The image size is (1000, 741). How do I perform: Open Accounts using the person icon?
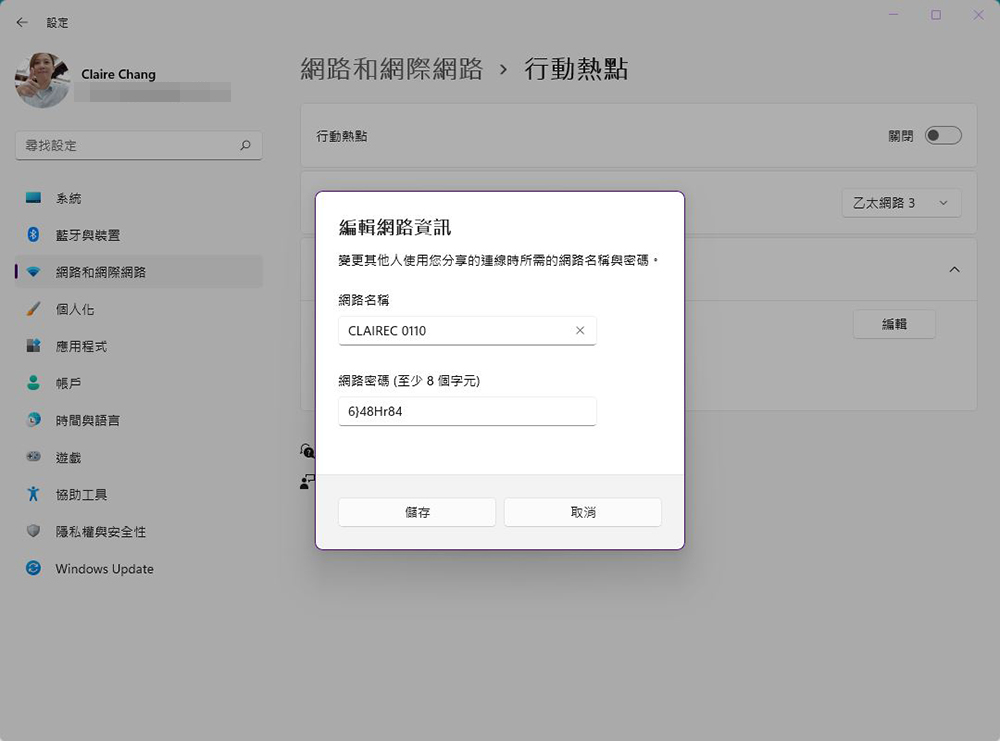click(34, 383)
